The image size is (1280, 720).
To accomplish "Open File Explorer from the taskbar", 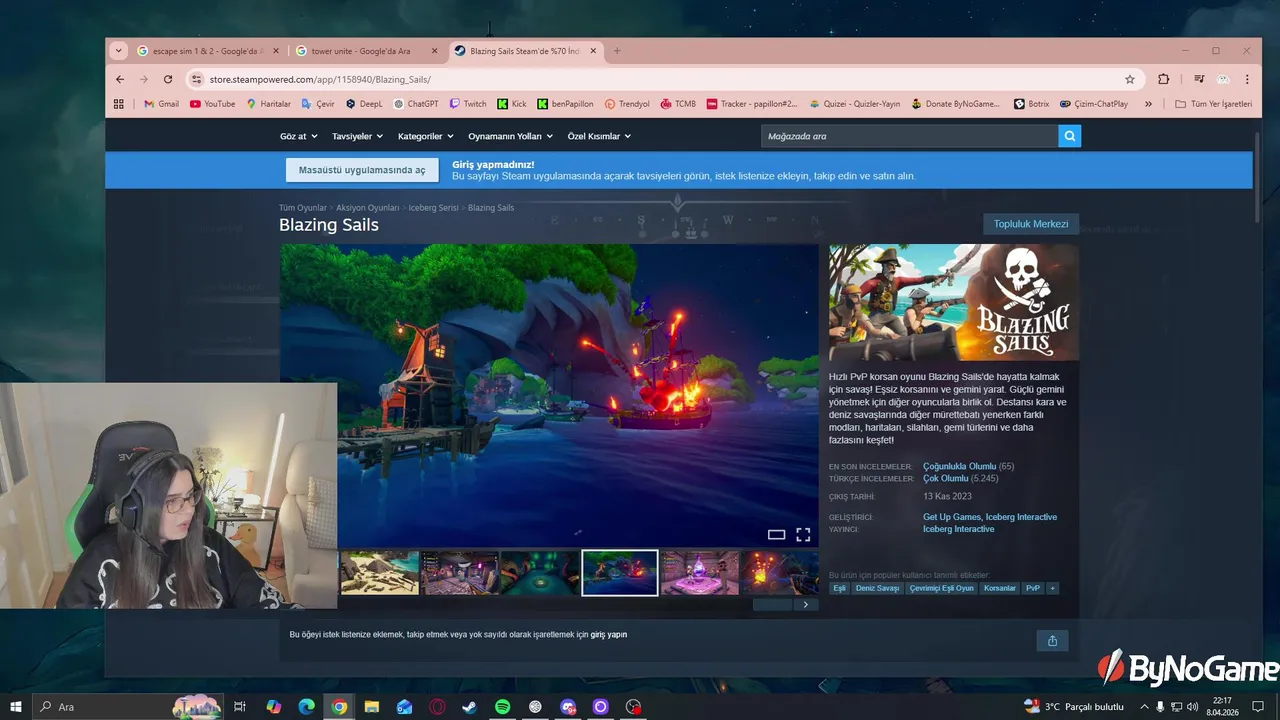I will point(371,707).
